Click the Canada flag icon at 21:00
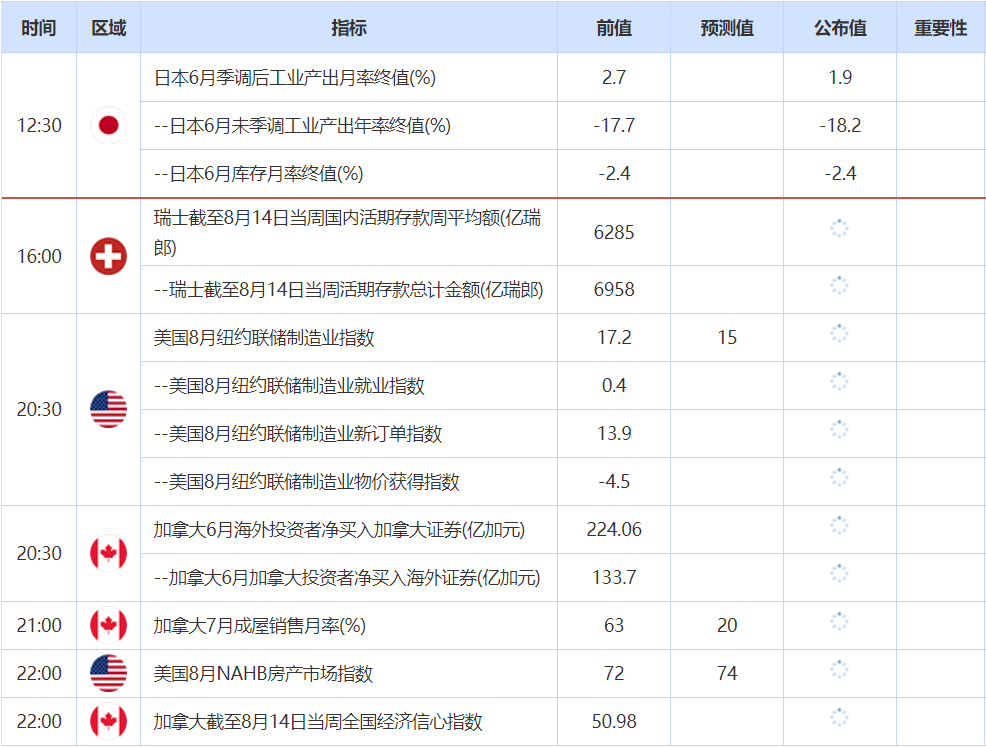This screenshot has height=747, width=986. tap(108, 625)
